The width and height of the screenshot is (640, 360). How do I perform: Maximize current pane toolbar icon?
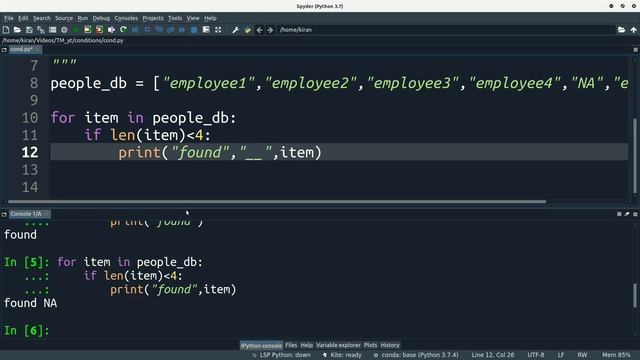(206, 30)
